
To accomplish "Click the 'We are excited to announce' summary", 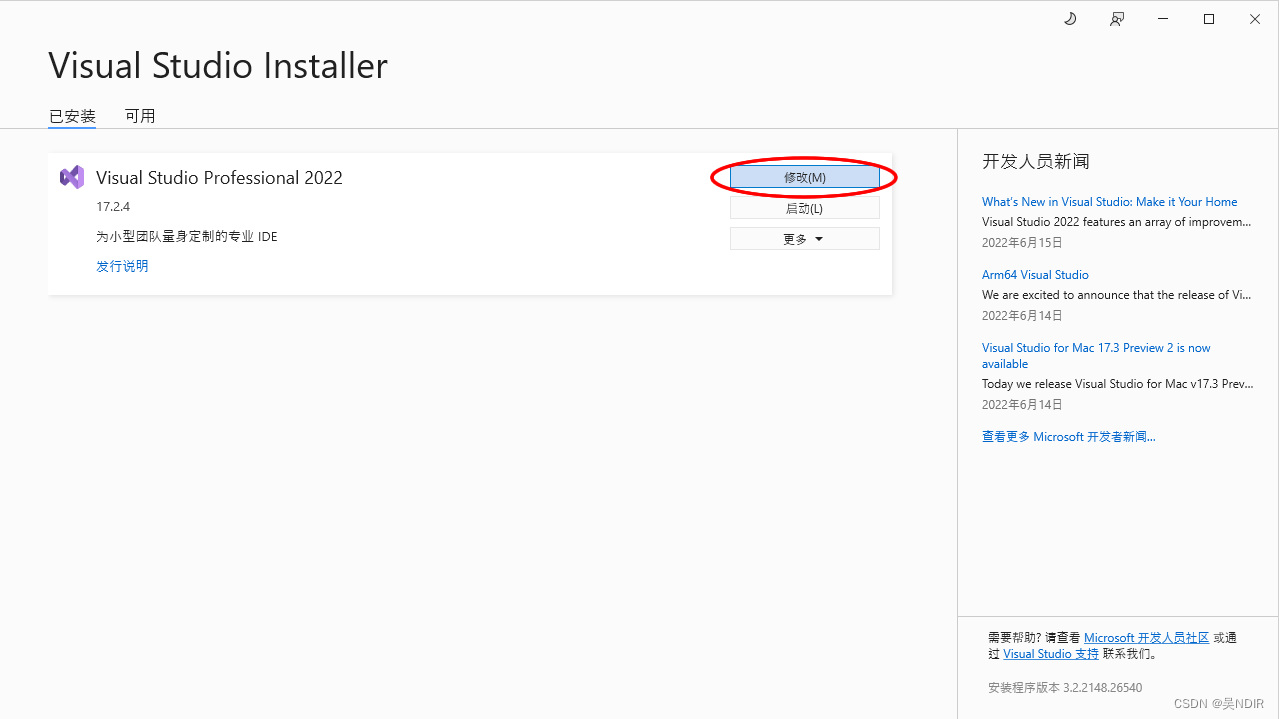I will point(1117,295).
